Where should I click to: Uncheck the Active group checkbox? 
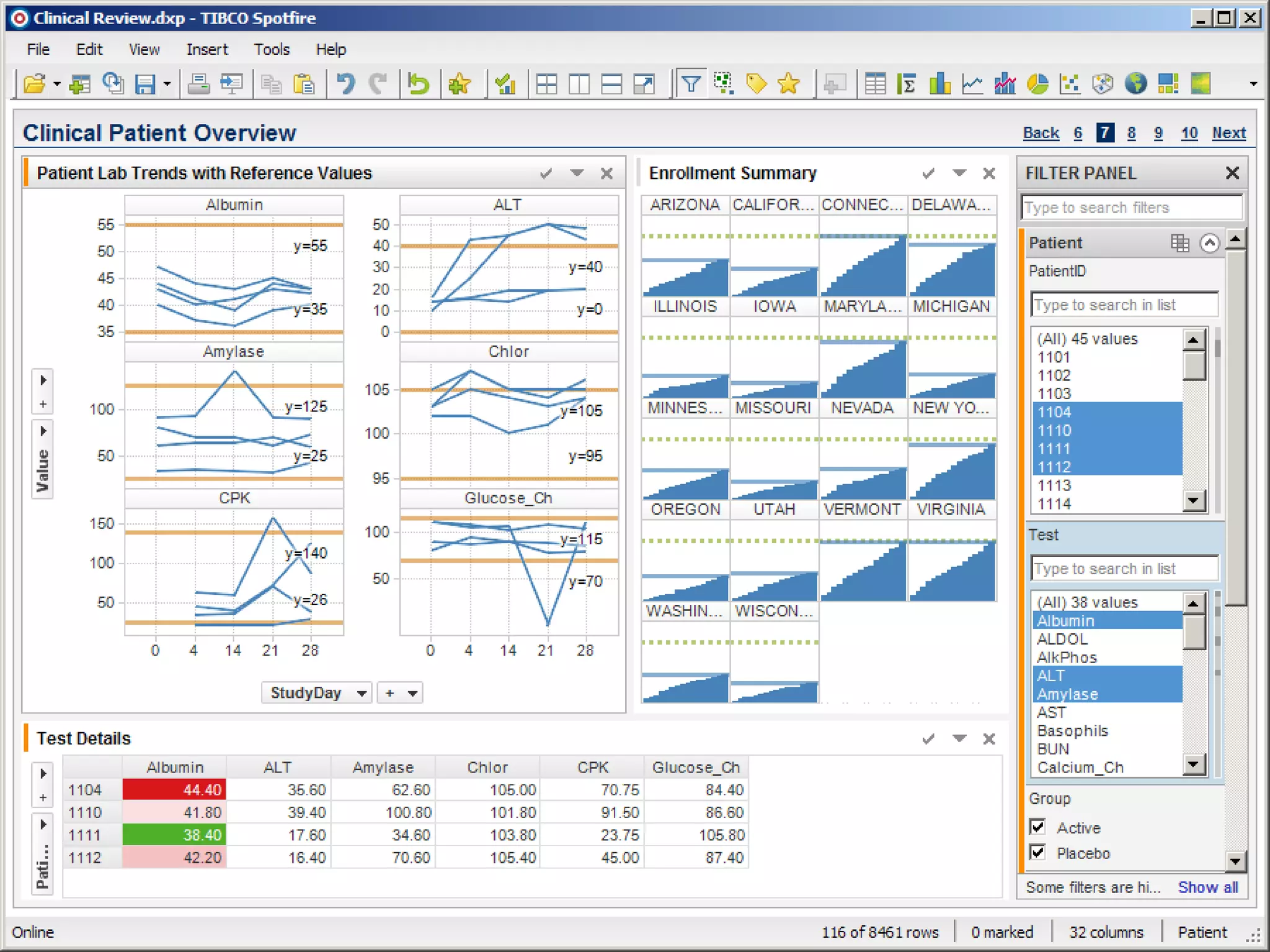1037,827
